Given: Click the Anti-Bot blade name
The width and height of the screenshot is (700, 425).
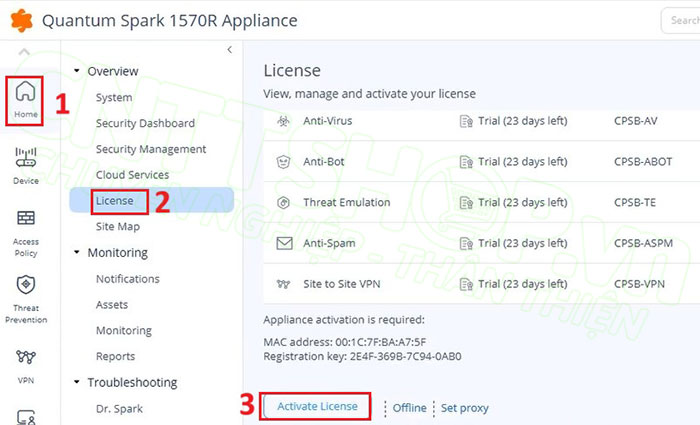Looking at the screenshot, I should [x=324, y=162].
